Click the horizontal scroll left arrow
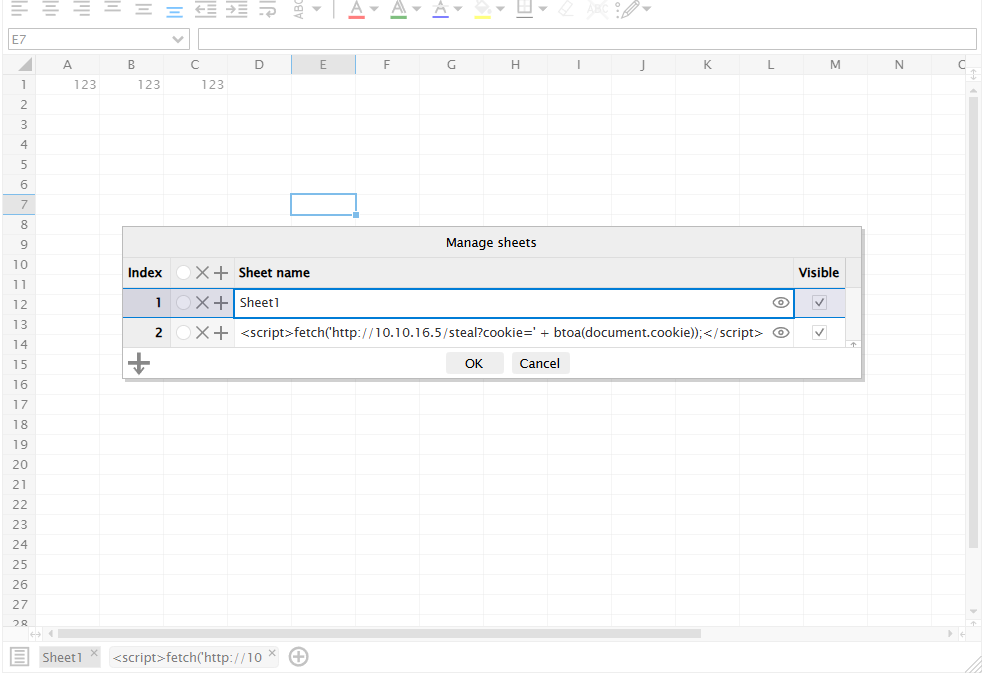 51,634
